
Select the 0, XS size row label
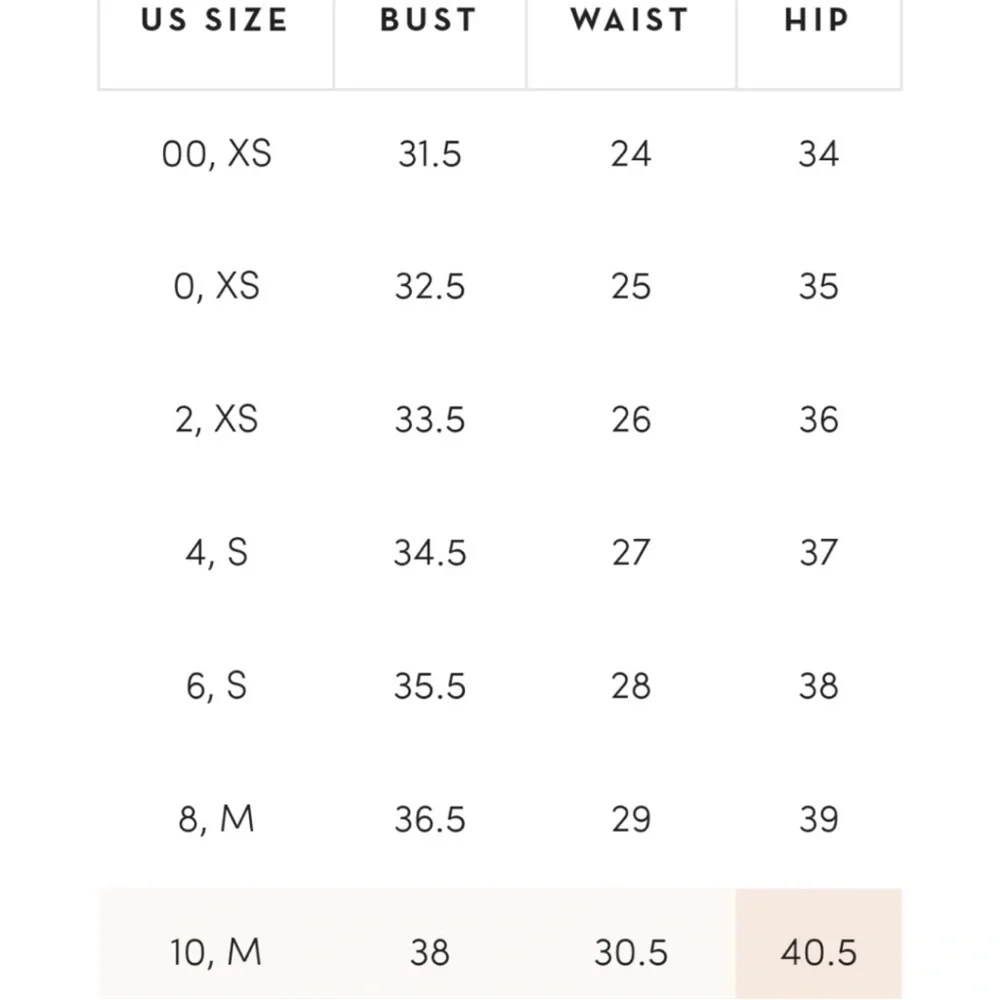[216, 287]
